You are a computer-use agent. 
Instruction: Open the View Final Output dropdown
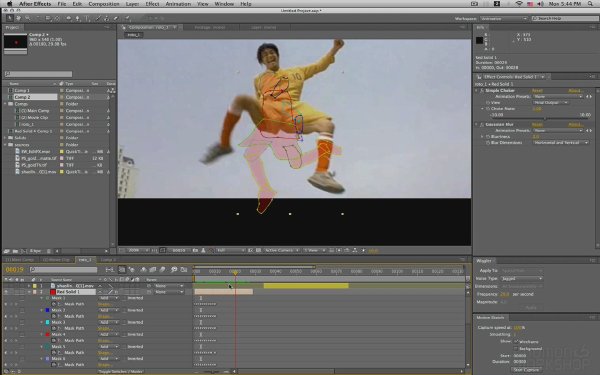click(551, 103)
